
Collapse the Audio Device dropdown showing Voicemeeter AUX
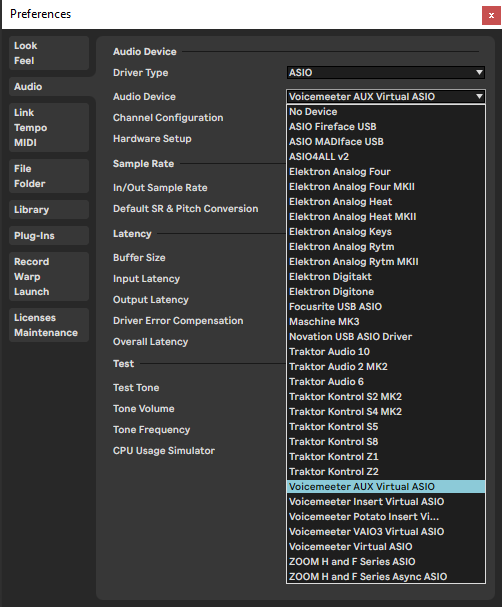385,96
